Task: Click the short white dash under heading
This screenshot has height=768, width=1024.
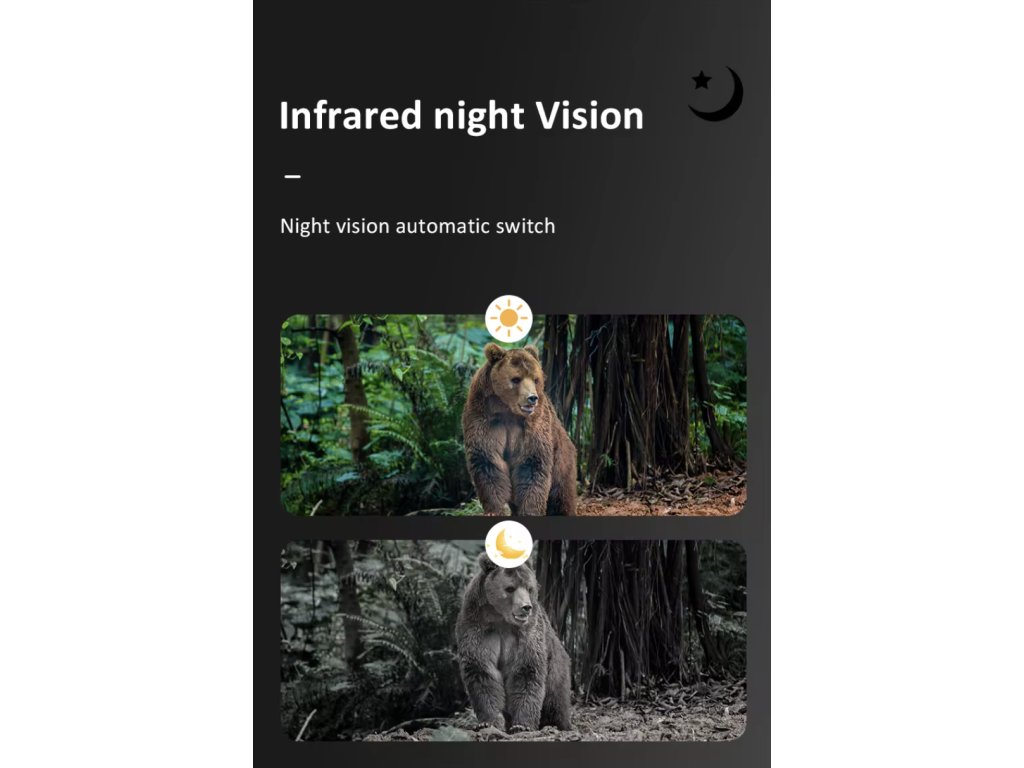Action: [x=293, y=176]
